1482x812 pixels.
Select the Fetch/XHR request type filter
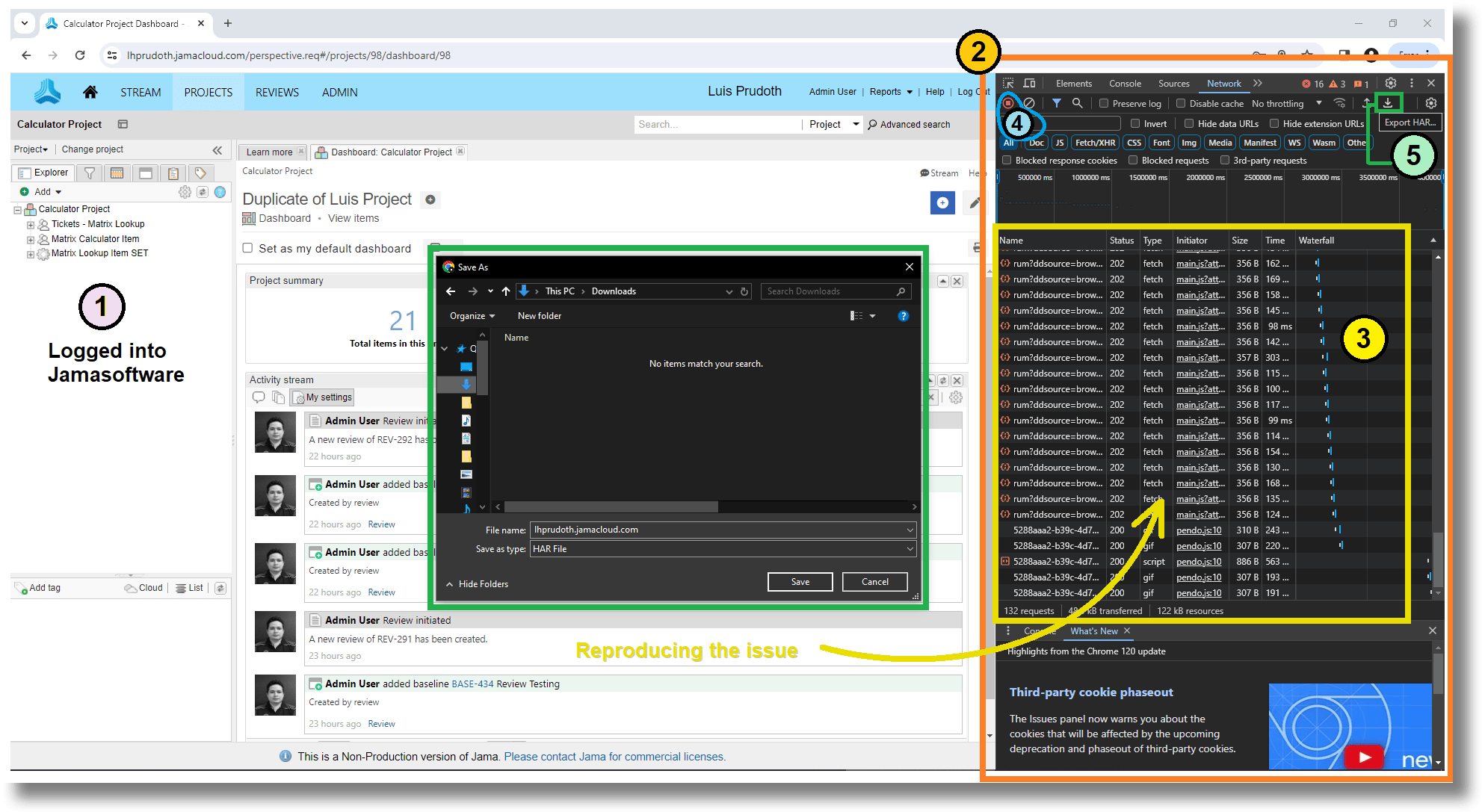click(1094, 142)
